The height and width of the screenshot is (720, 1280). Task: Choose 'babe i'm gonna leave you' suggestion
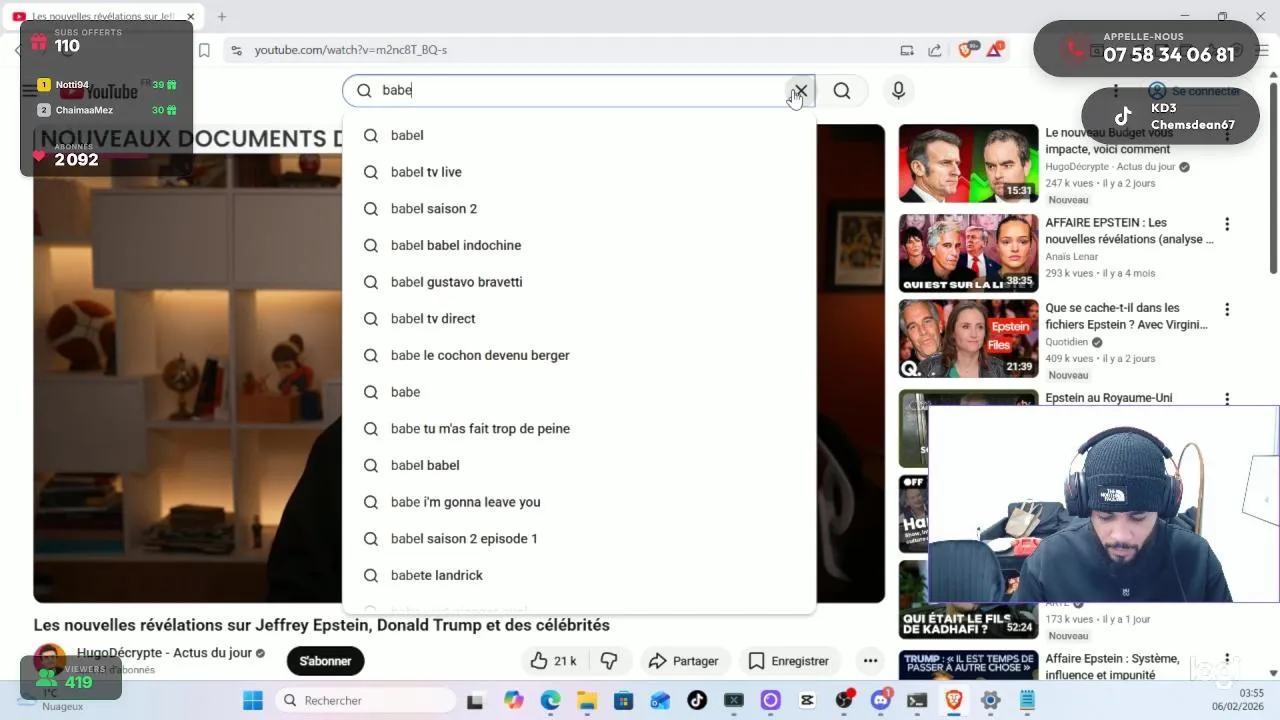pyautogui.click(x=579, y=502)
